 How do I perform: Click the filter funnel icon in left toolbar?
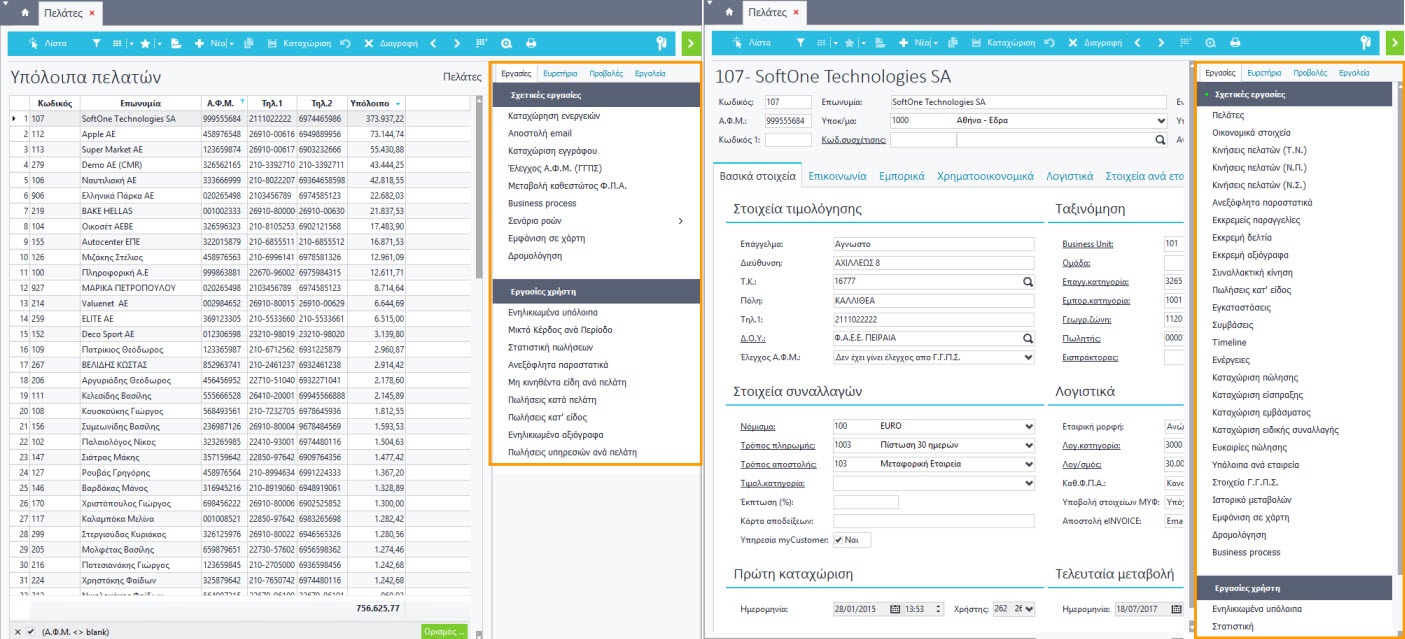point(96,44)
